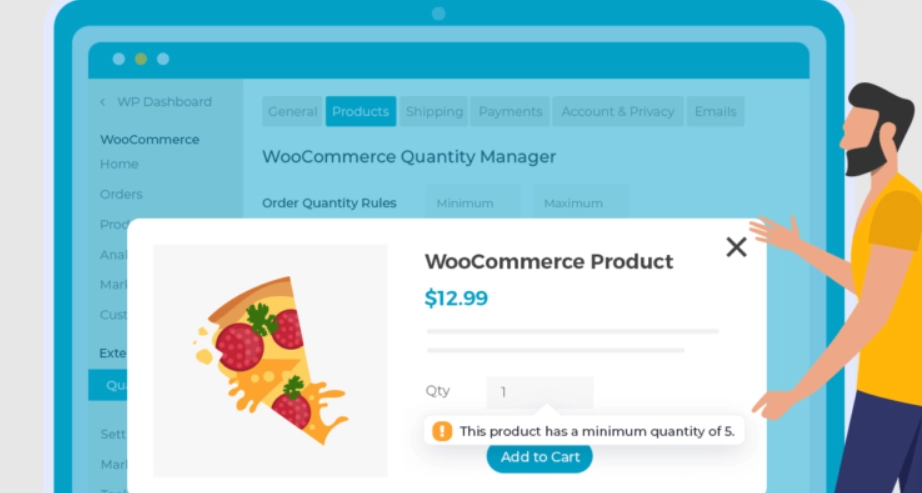Close the WooCommerce Product popup
922x493 pixels.
click(736, 247)
